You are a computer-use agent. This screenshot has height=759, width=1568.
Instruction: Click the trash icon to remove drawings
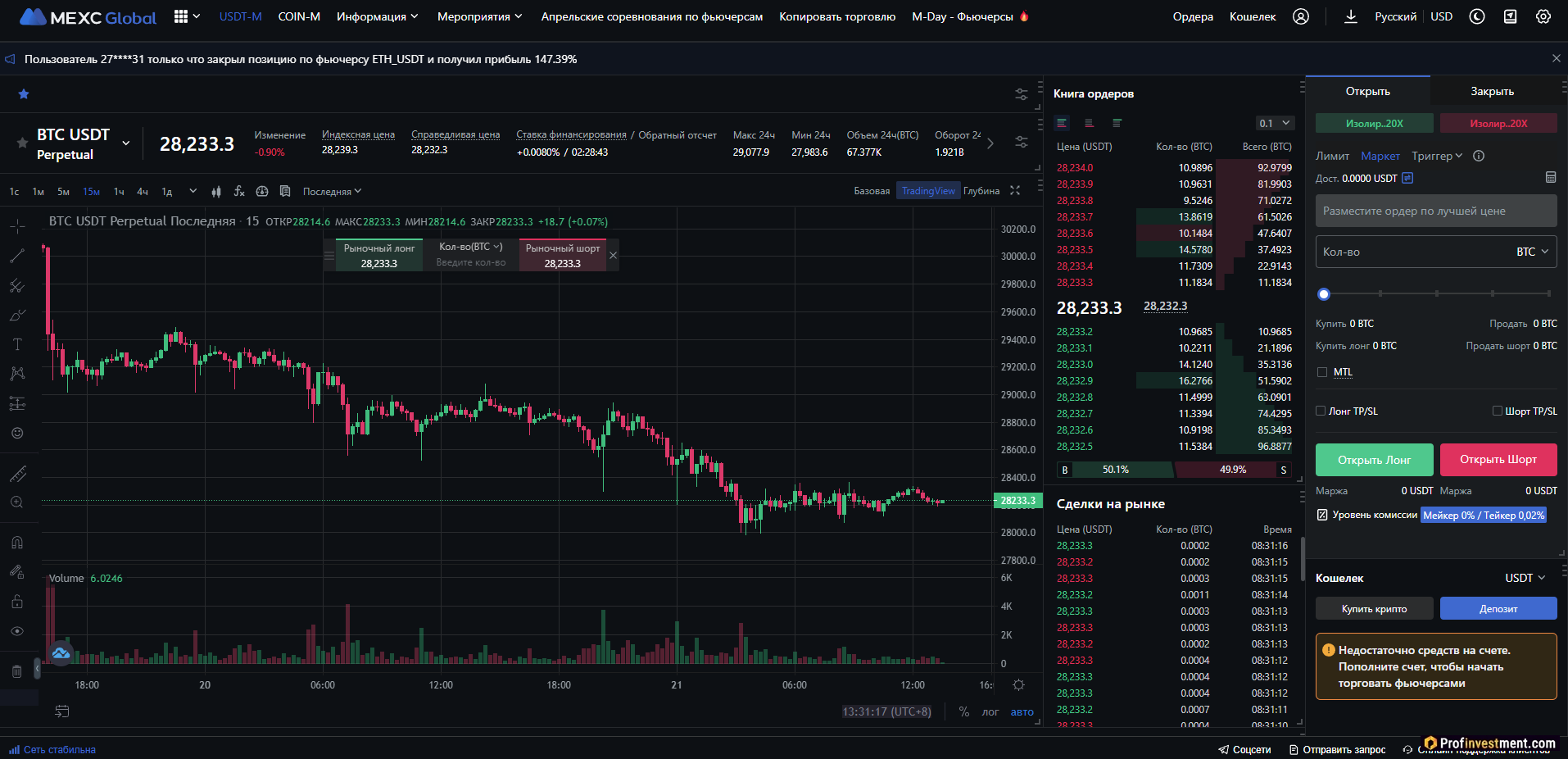click(x=17, y=671)
